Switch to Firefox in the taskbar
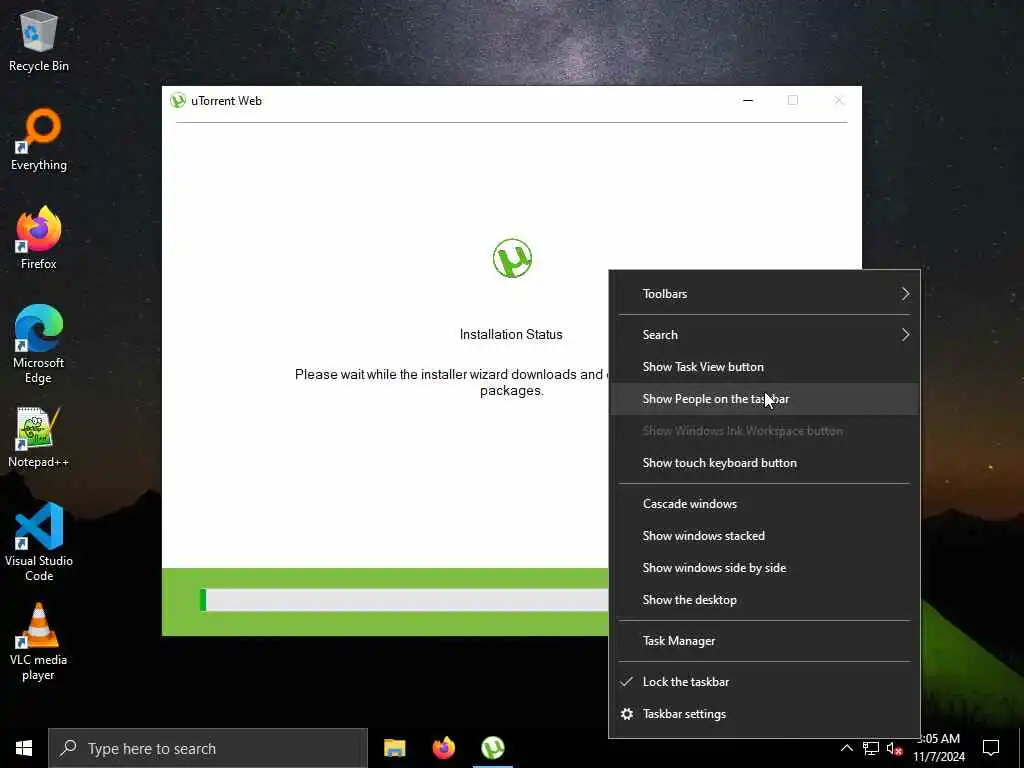 click(x=443, y=748)
